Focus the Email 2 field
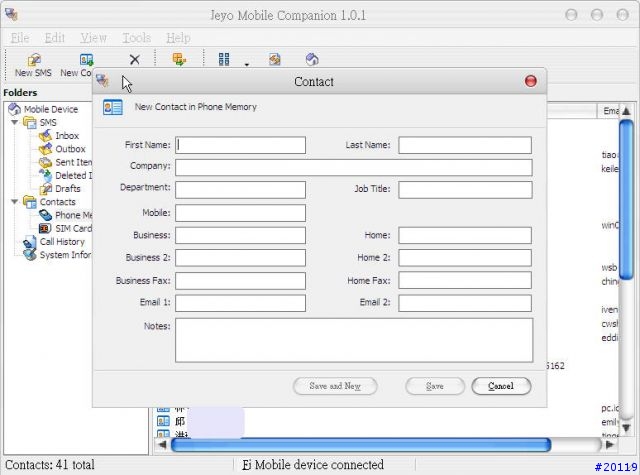This screenshot has width=640, height=475. (465, 303)
